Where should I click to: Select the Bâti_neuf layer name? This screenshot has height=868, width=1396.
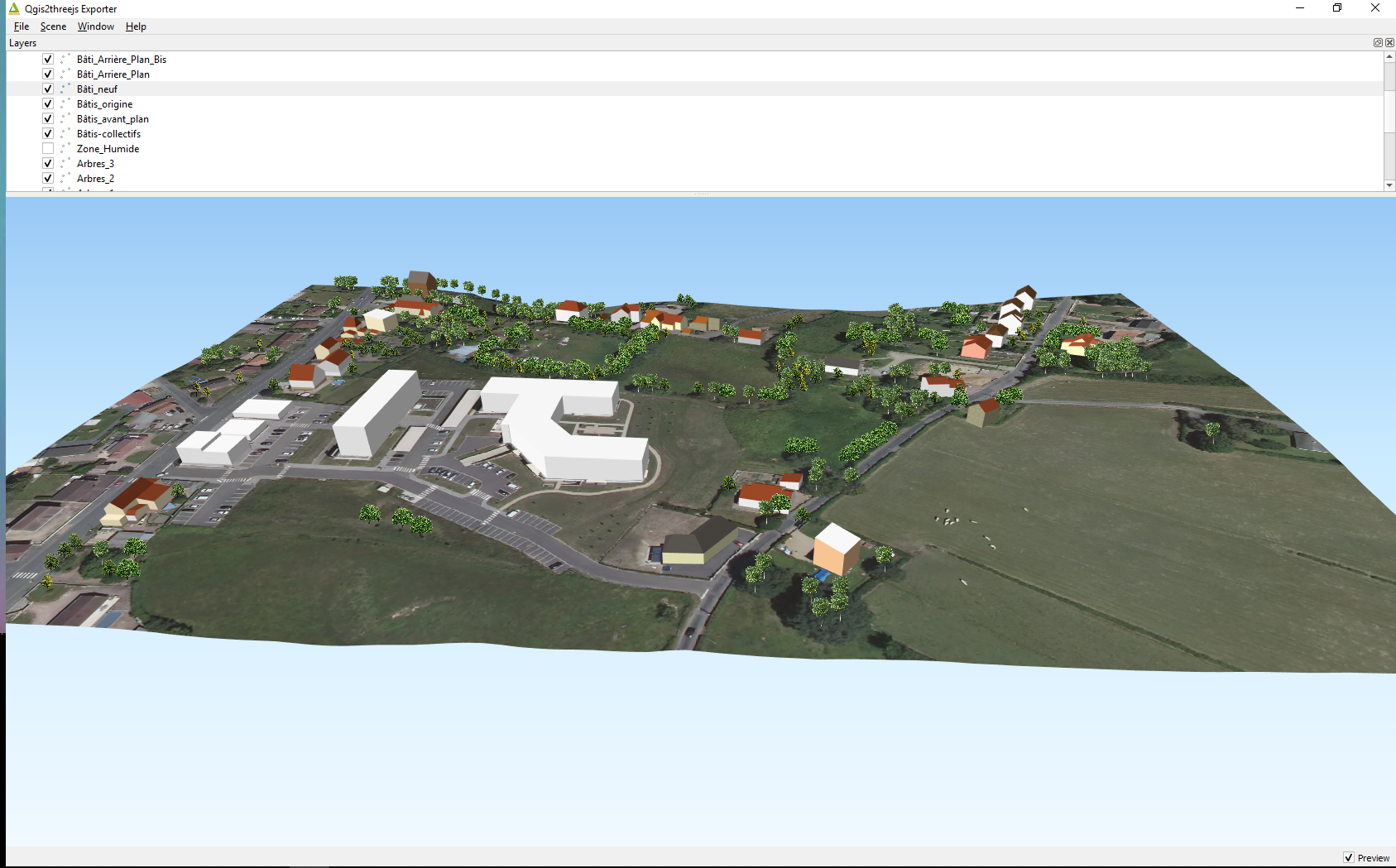click(x=98, y=89)
